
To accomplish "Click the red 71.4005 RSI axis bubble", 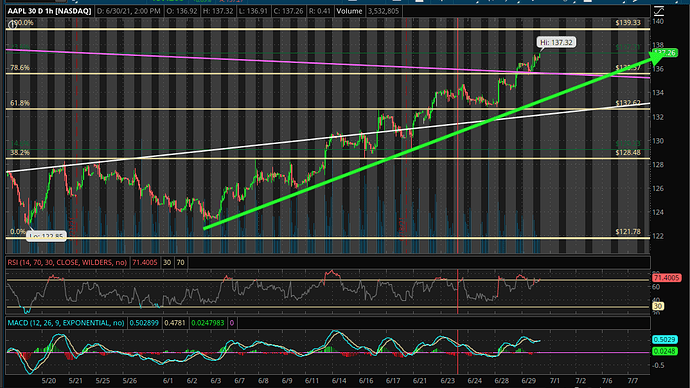I will (x=666, y=278).
